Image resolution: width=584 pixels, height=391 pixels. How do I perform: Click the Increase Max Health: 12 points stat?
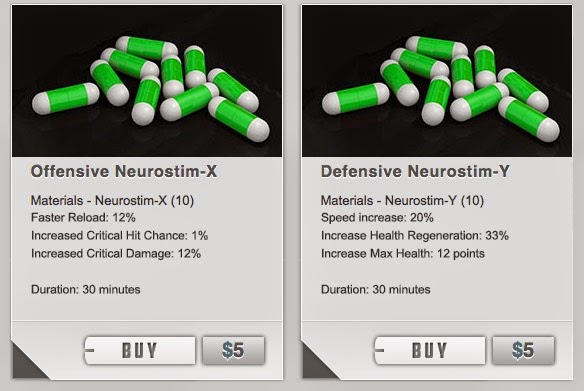coord(403,254)
